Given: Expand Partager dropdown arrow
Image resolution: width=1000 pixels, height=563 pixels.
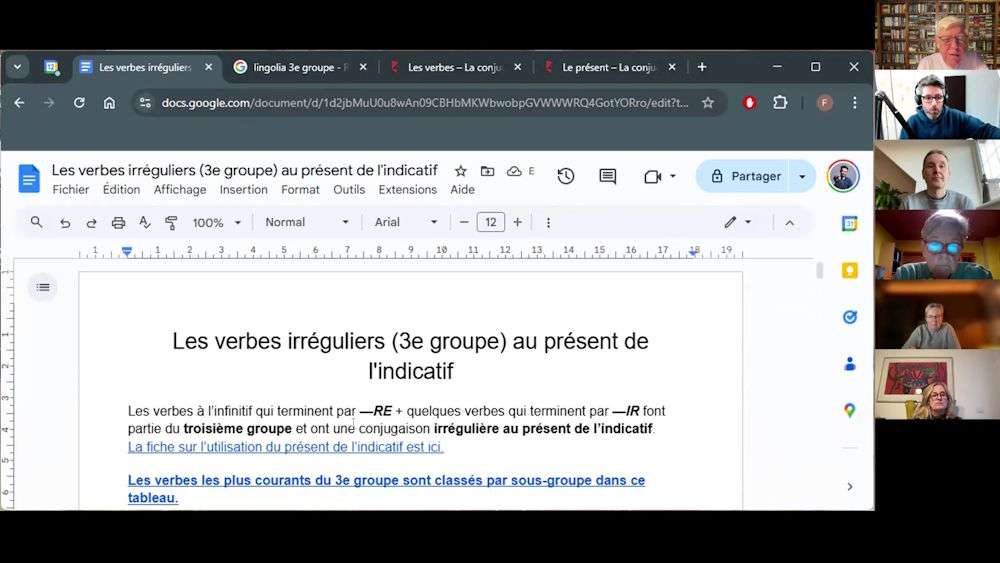Looking at the screenshot, I should pyautogui.click(x=802, y=177).
